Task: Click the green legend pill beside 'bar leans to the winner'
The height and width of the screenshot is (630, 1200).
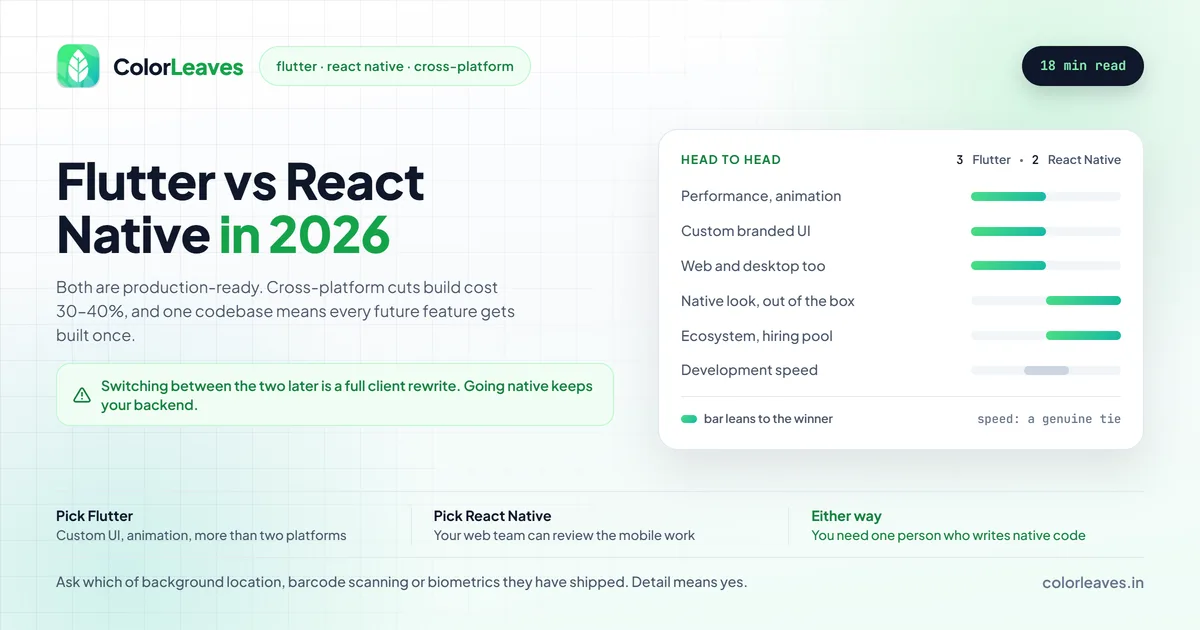Action: click(689, 419)
